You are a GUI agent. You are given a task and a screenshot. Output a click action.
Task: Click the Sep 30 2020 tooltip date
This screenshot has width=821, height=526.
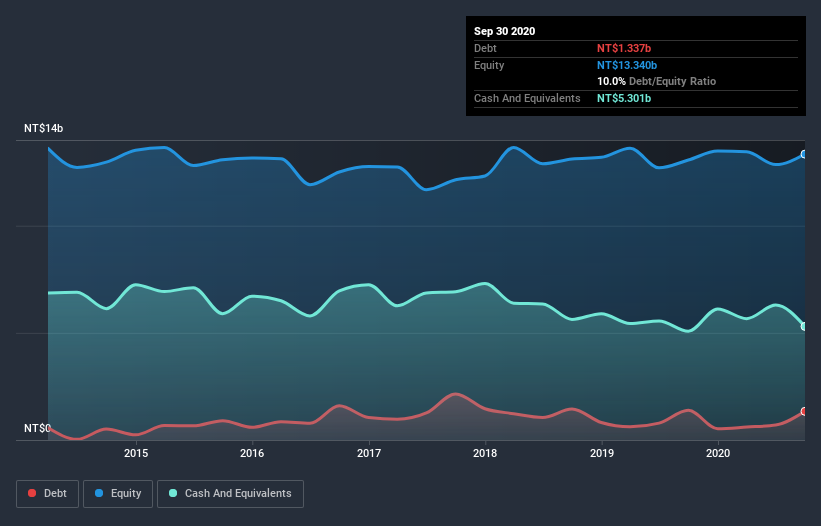[x=504, y=31]
